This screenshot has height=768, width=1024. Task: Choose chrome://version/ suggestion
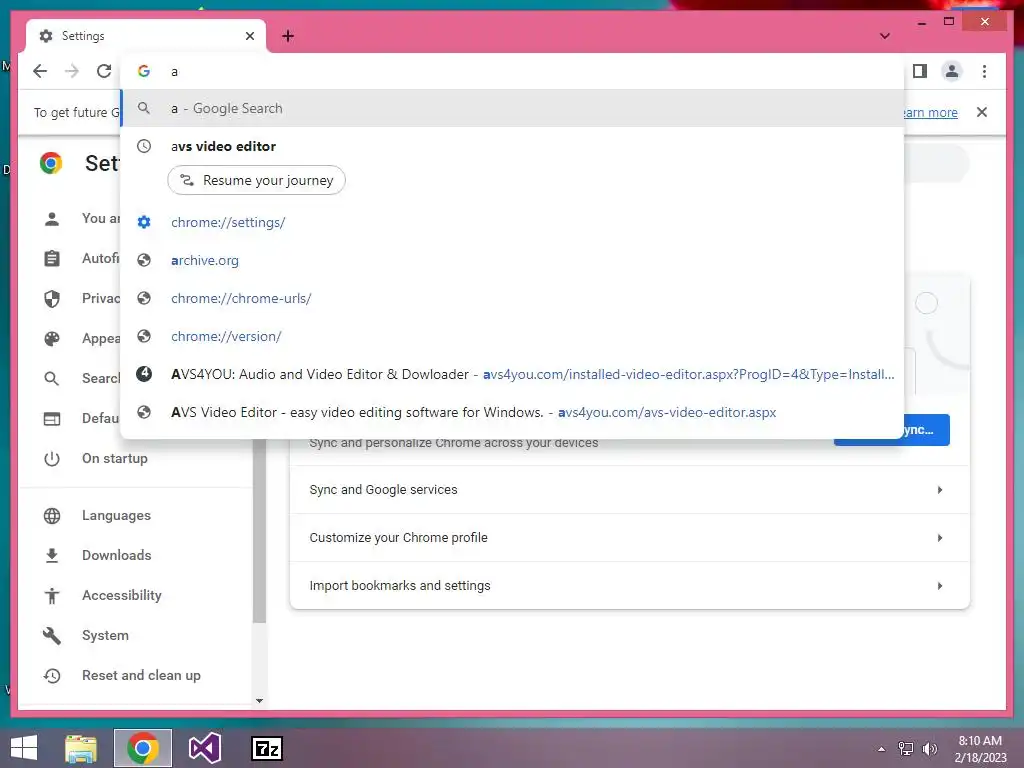pos(513,336)
